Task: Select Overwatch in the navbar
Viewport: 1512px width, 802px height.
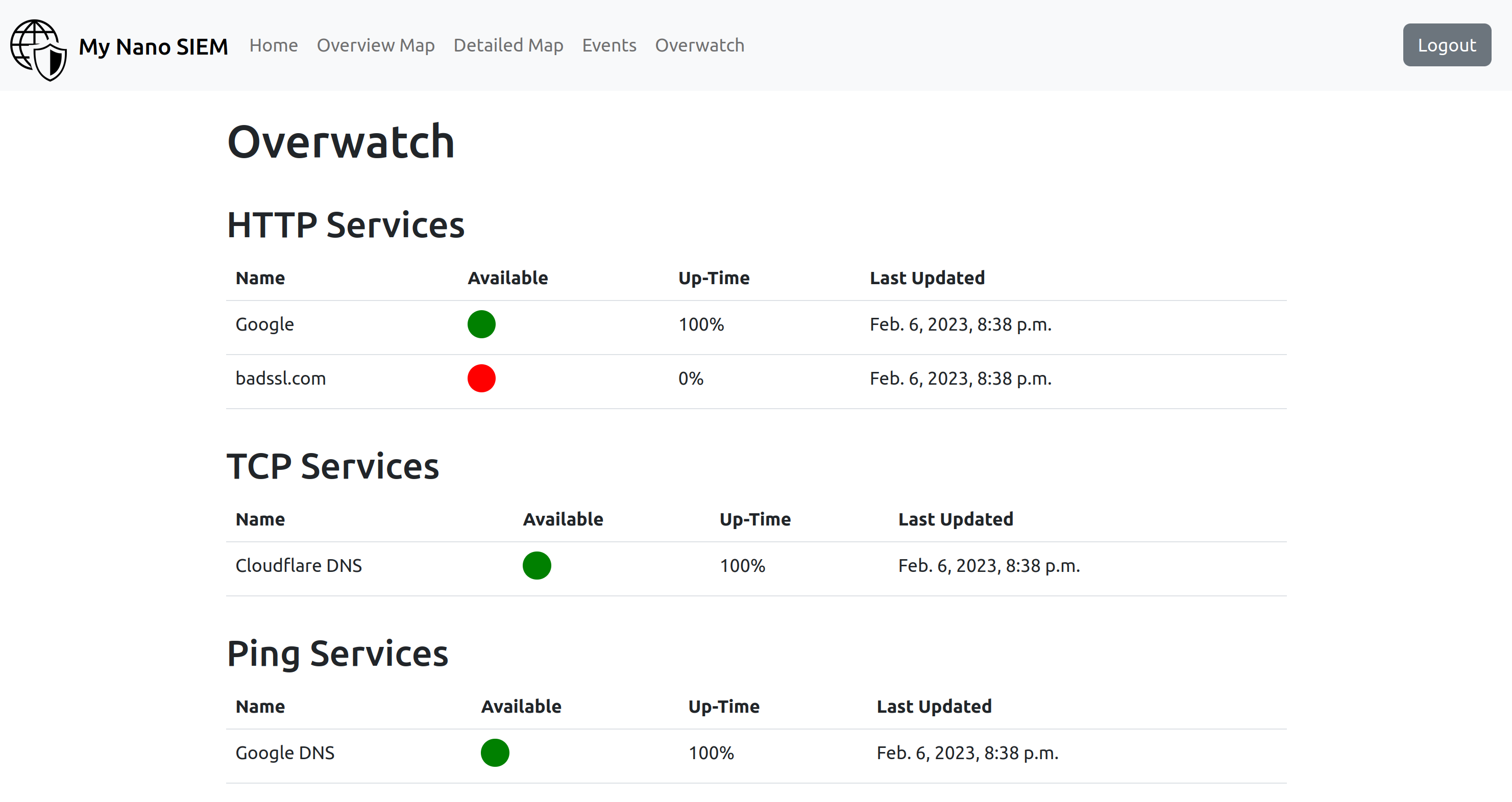Action: (x=699, y=45)
